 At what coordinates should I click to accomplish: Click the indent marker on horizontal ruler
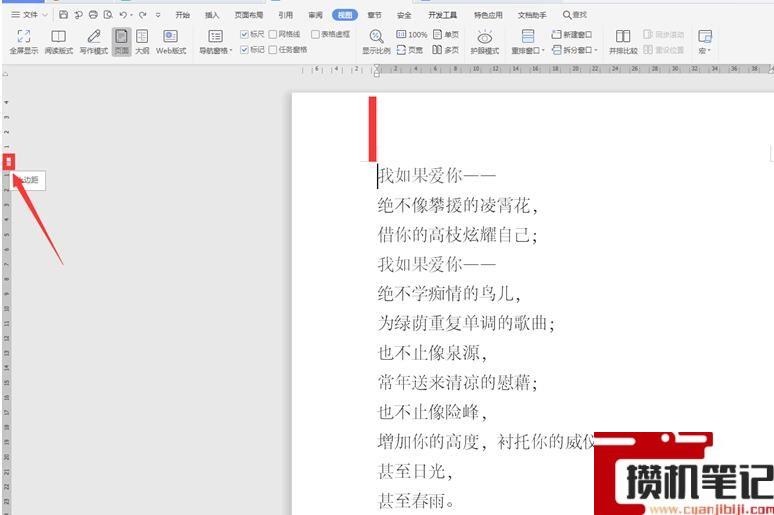tap(377, 71)
